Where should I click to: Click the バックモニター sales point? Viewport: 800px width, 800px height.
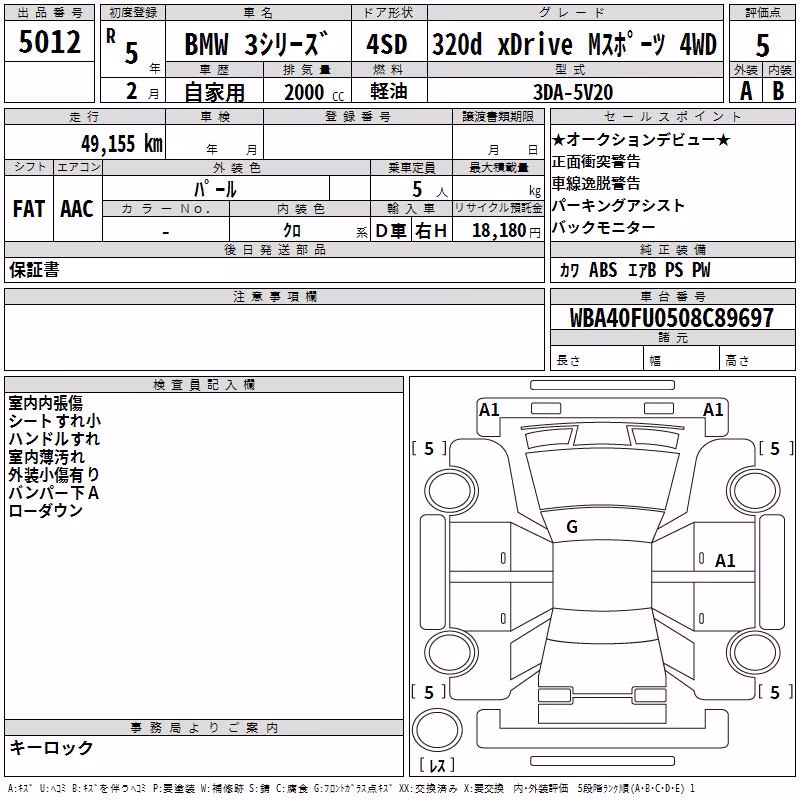[604, 228]
